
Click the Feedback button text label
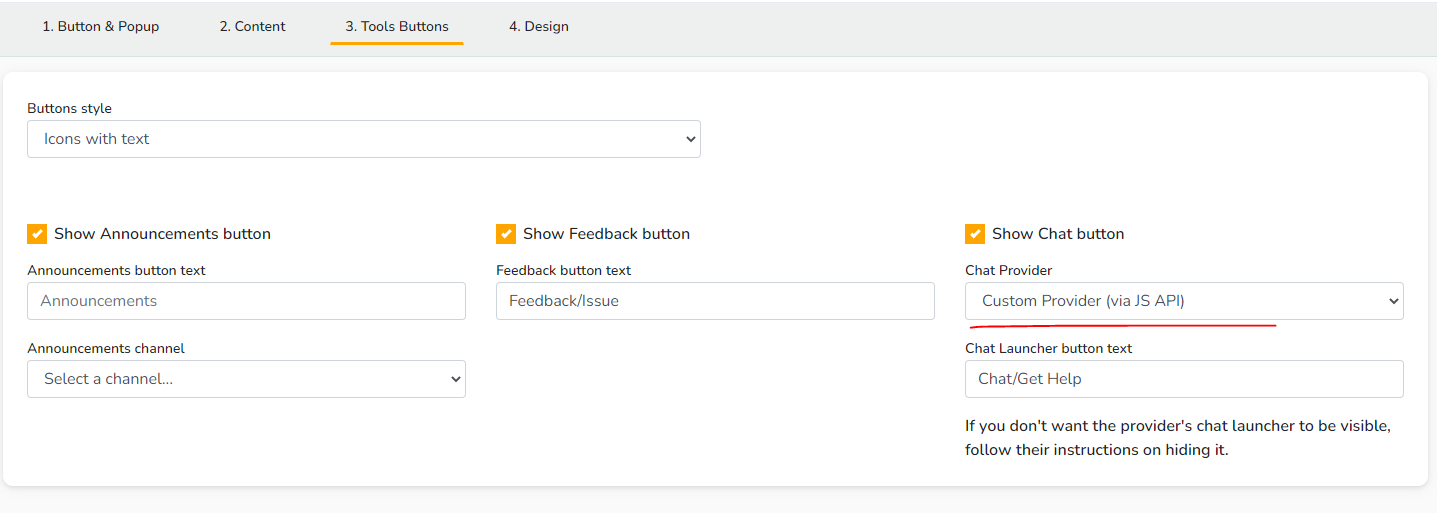pos(563,270)
